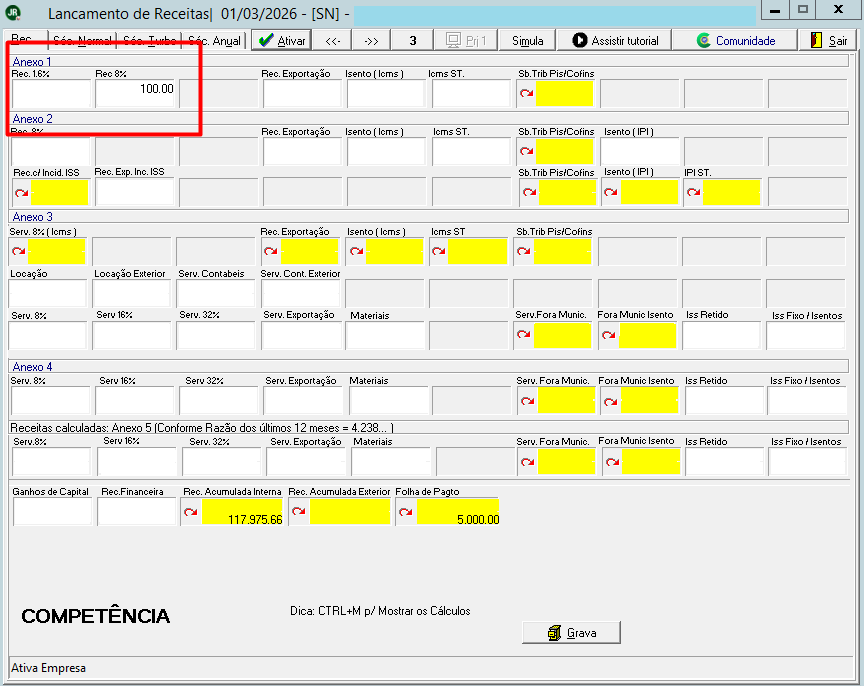Click the Anexo 4 Serv. Fora Munic. red arrow
This screenshot has width=864, height=686.
pyautogui.click(x=528, y=401)
